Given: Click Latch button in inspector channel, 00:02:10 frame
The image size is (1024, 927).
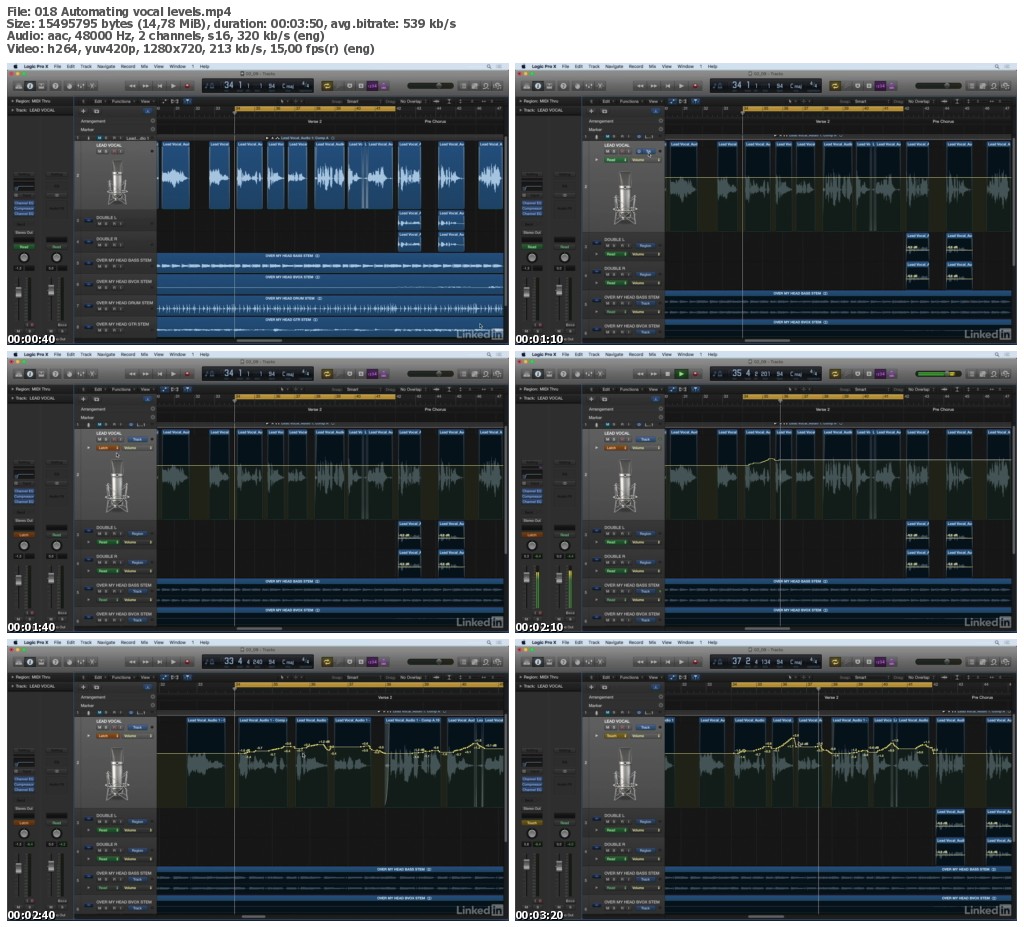Looking at the screenshot, I should coord(532,534).
